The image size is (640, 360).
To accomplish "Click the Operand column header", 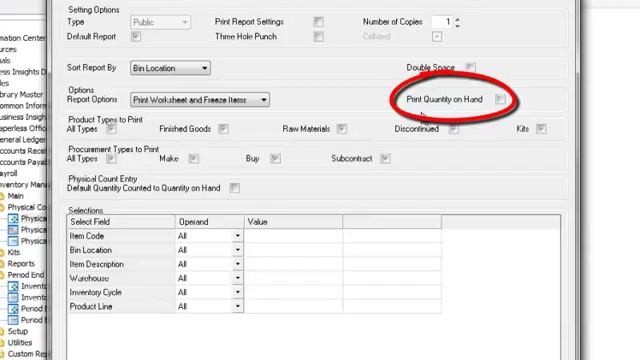I will pos(210,222).
